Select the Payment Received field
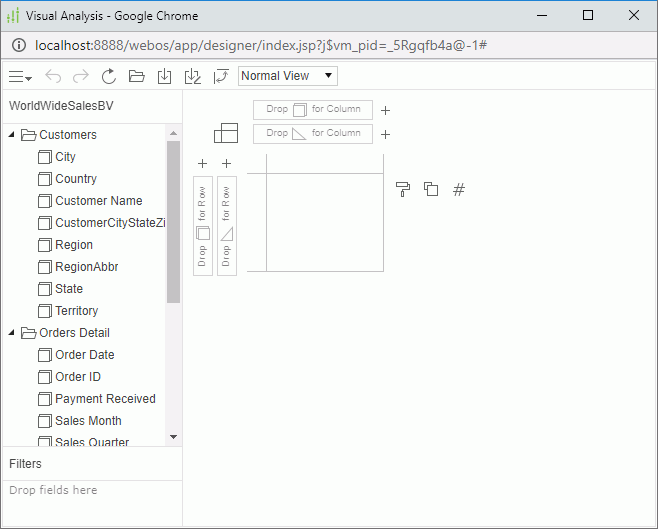This screenshot has width=658, height=529. [105, 399]
